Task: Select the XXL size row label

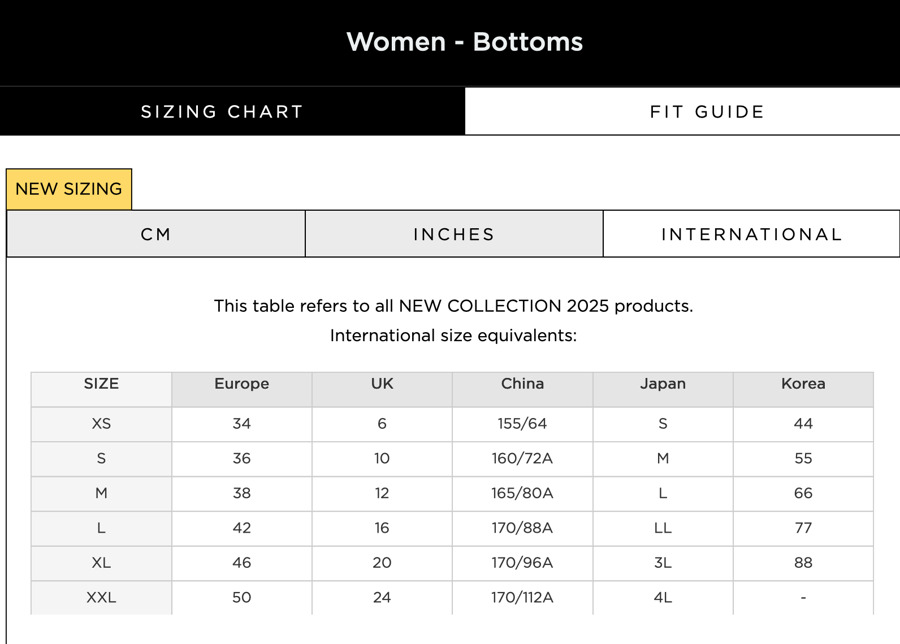Action: (101, 598)
